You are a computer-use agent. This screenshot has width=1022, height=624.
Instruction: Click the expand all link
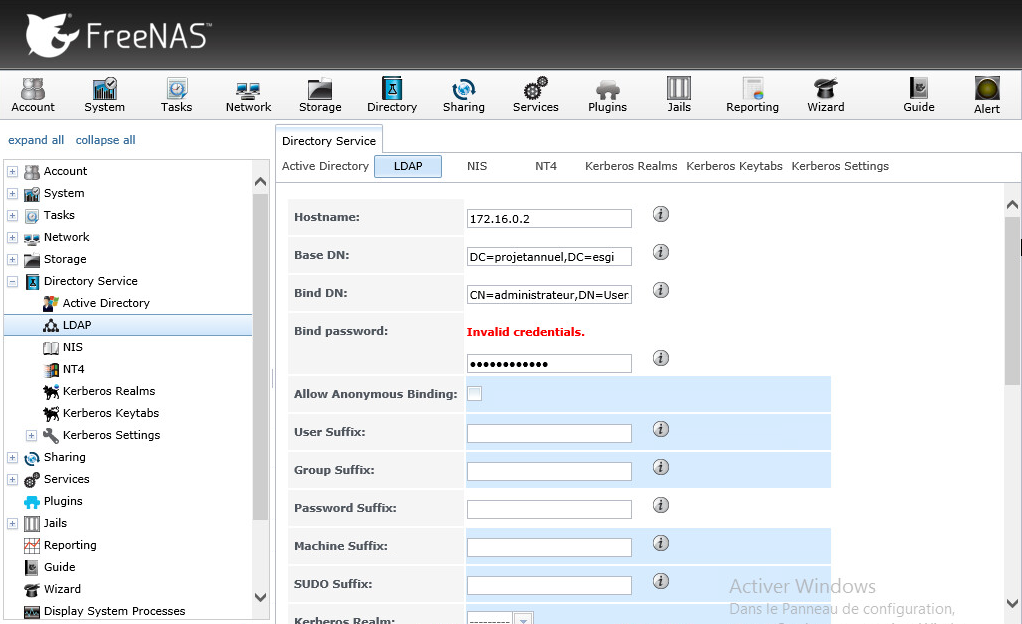tap(36, 140)
